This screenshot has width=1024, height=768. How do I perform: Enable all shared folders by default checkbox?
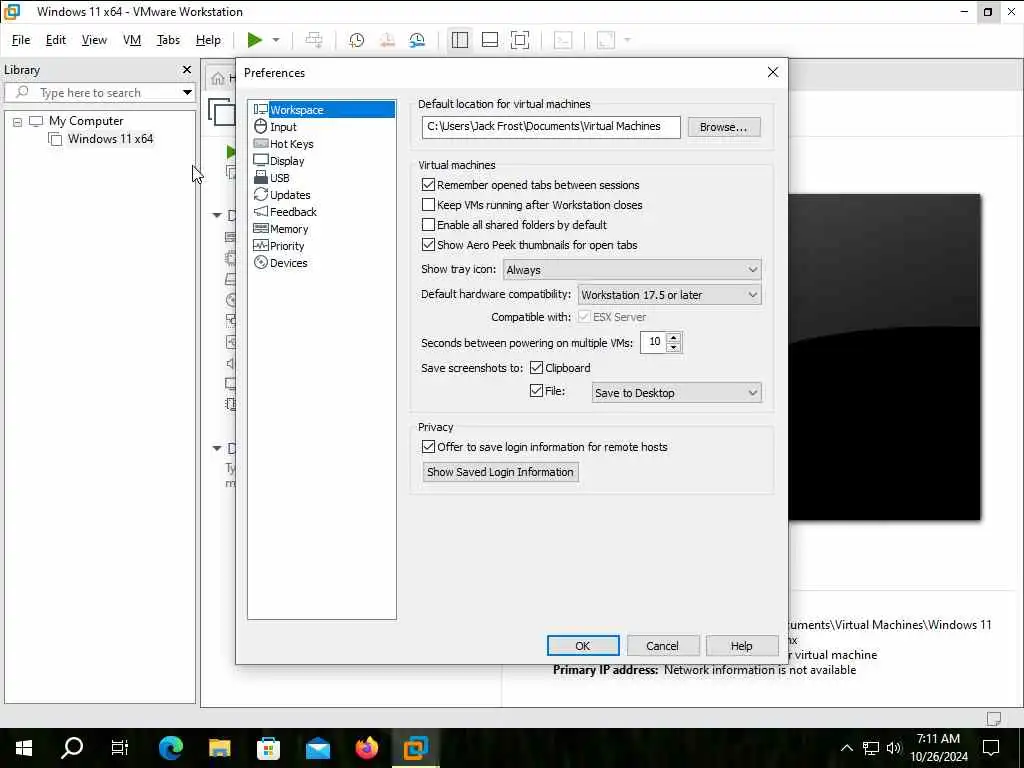point(428,225)
